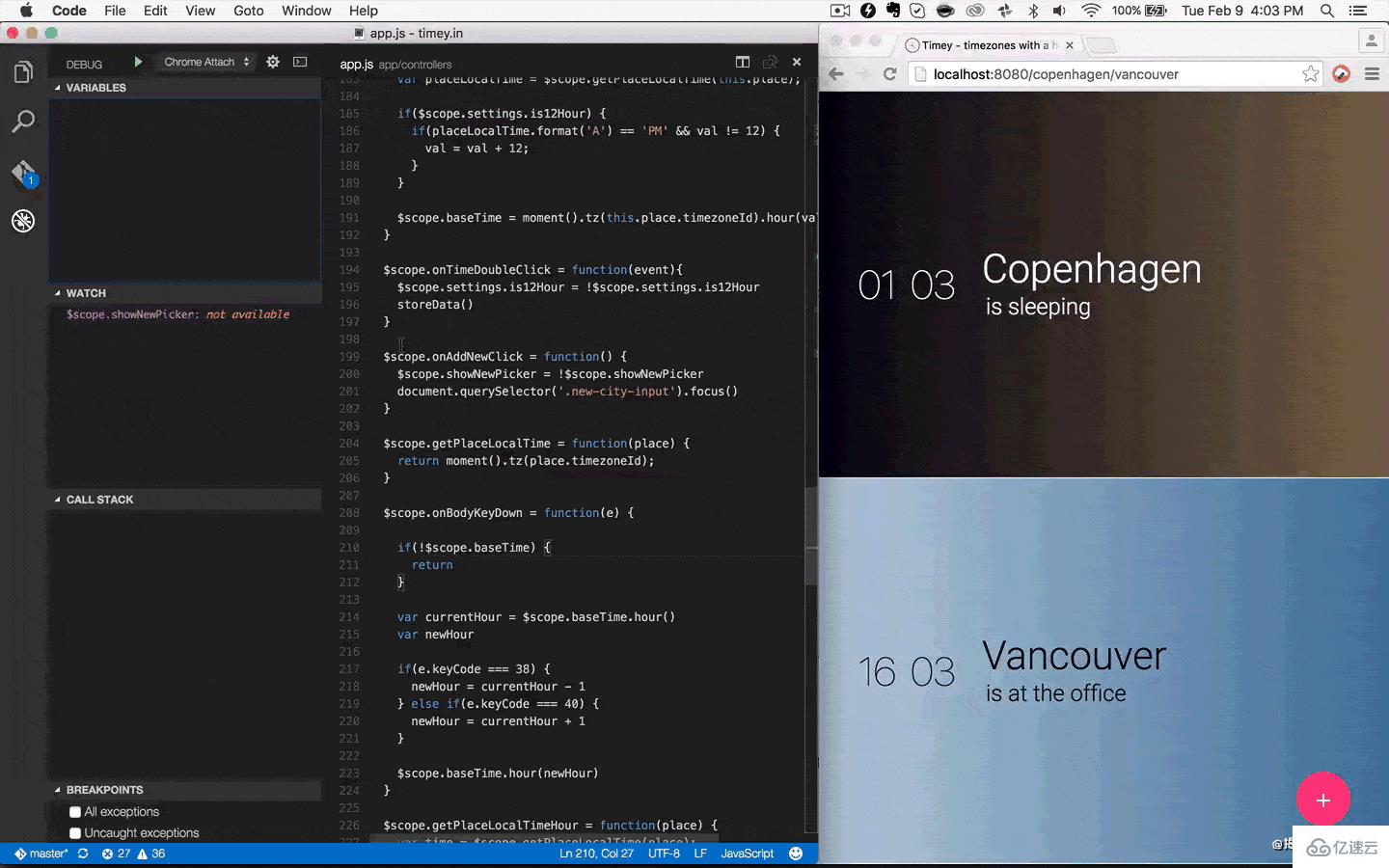Viewport: 1389px width, 868px height.
Task: Open the Explorer view in VS Code sidebar
Action: 23,72
